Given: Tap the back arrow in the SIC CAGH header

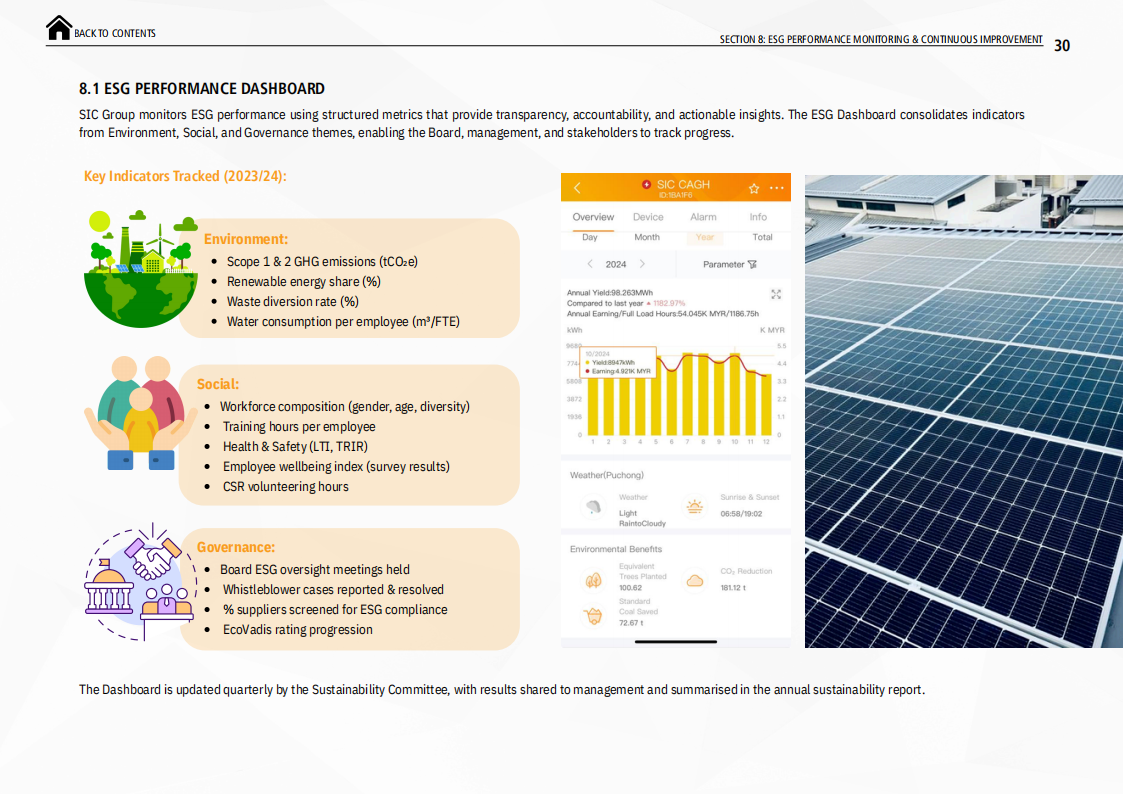Looking at the screenshot, I should pyautogui.click(x=577, y=188).
